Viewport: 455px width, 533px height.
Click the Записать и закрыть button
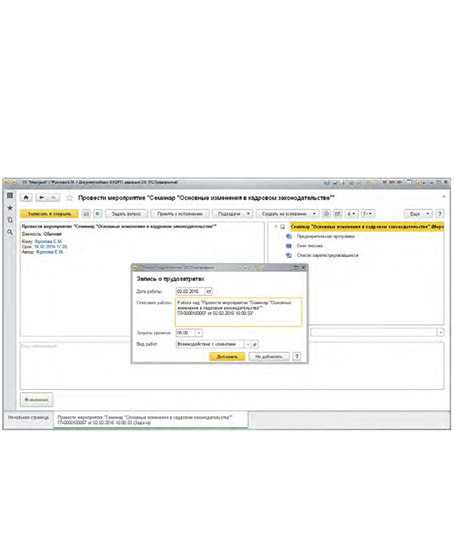tap(49, 213)
